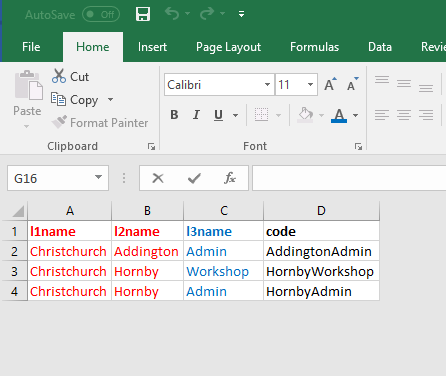This screenshot has height=376, width=446.
Task: Open the Font dialog launcher
Action: click(358, 146)
